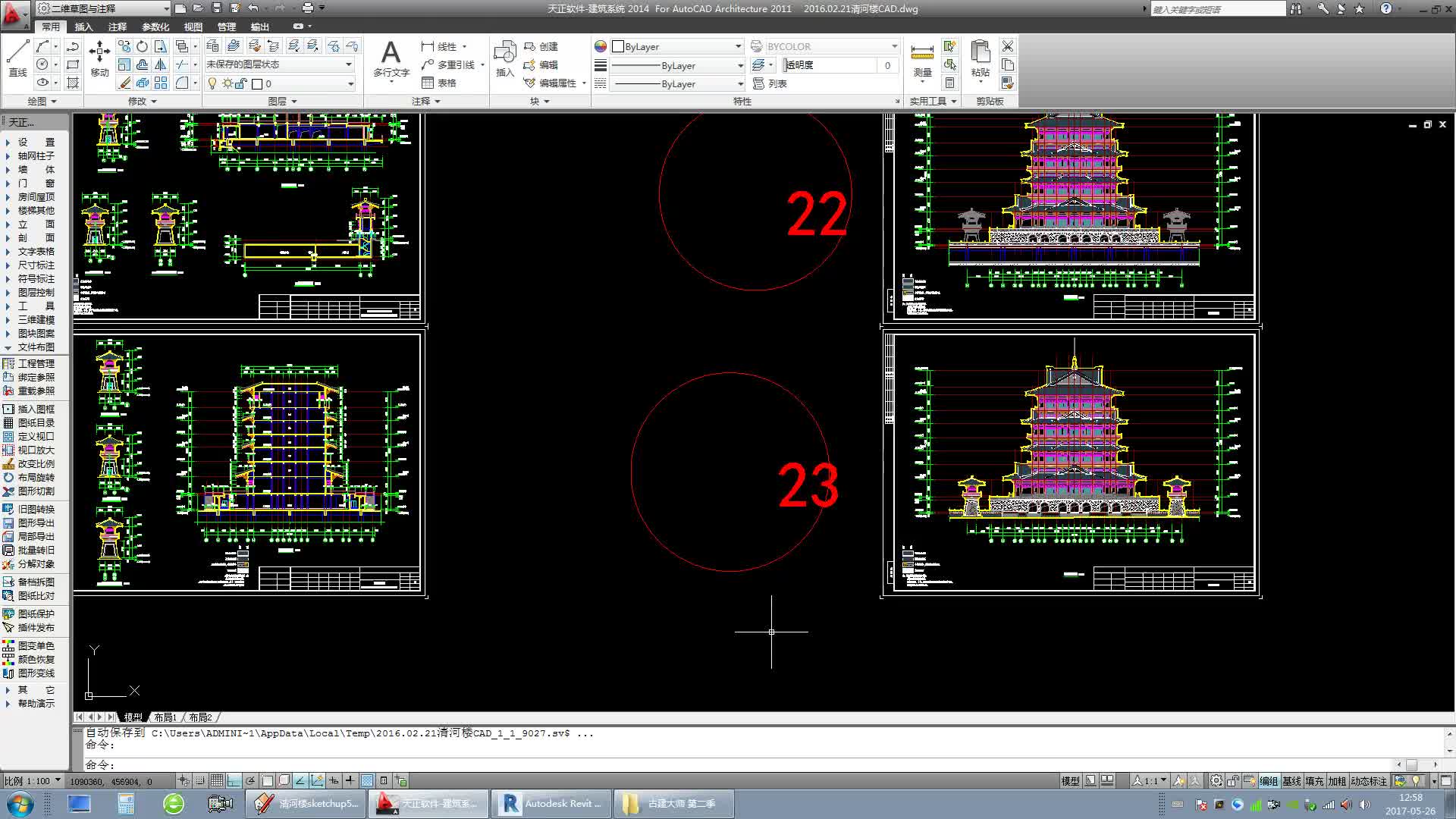
Task: Open the 未保存的图层状态 layer state dropdown
Action: pyautogui.click(x=279, y=64)
